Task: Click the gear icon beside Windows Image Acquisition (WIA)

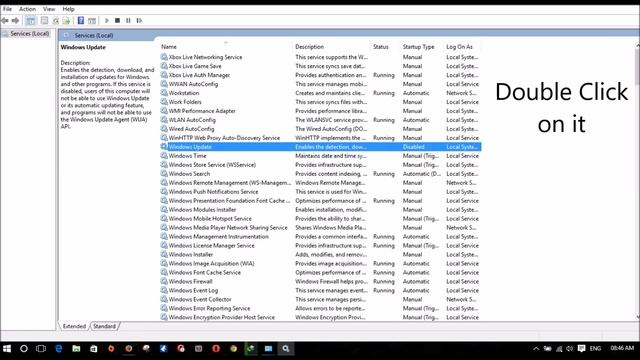Action: coord(164,263)
